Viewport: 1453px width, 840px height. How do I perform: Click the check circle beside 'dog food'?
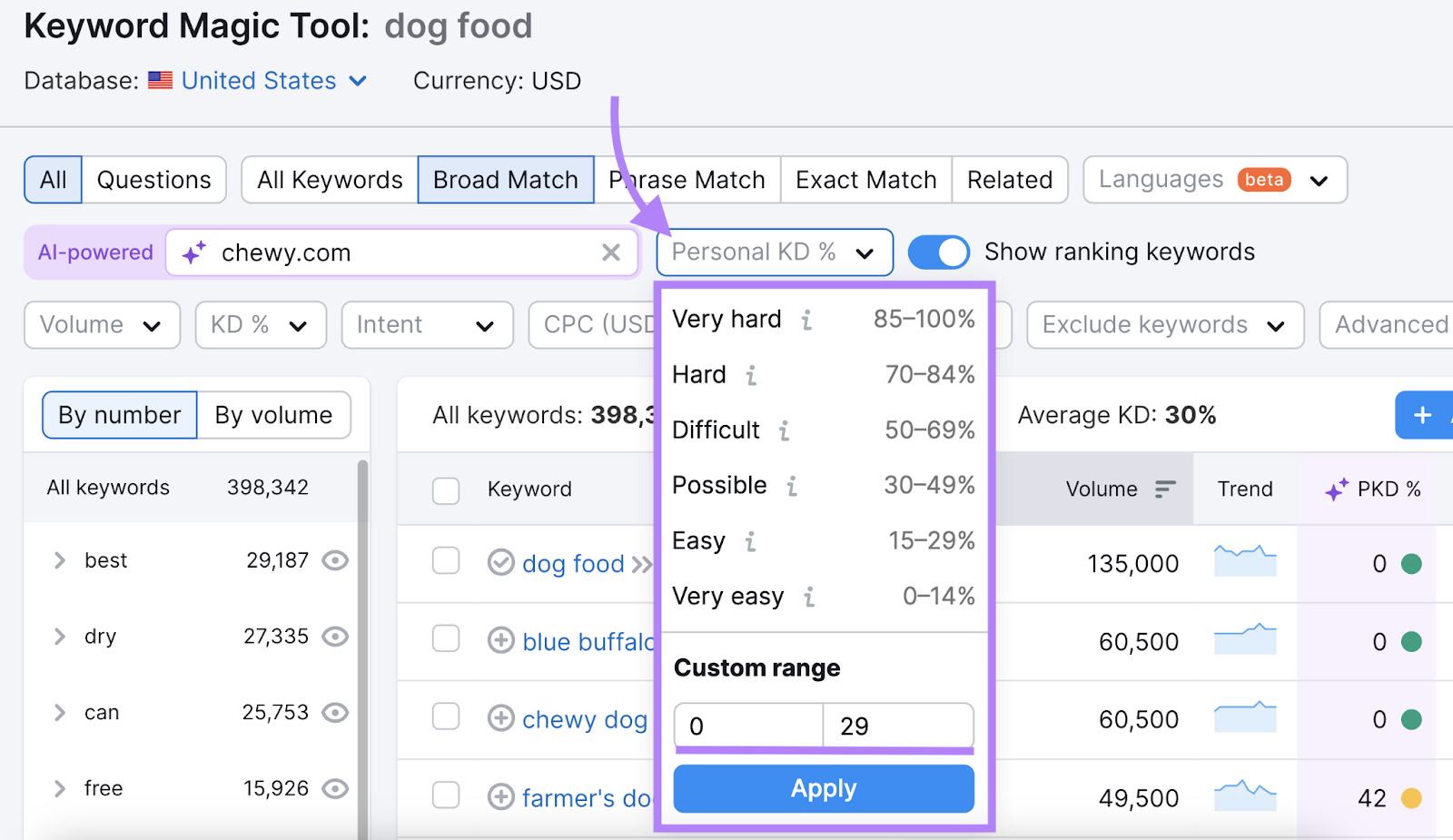(501, 563)
